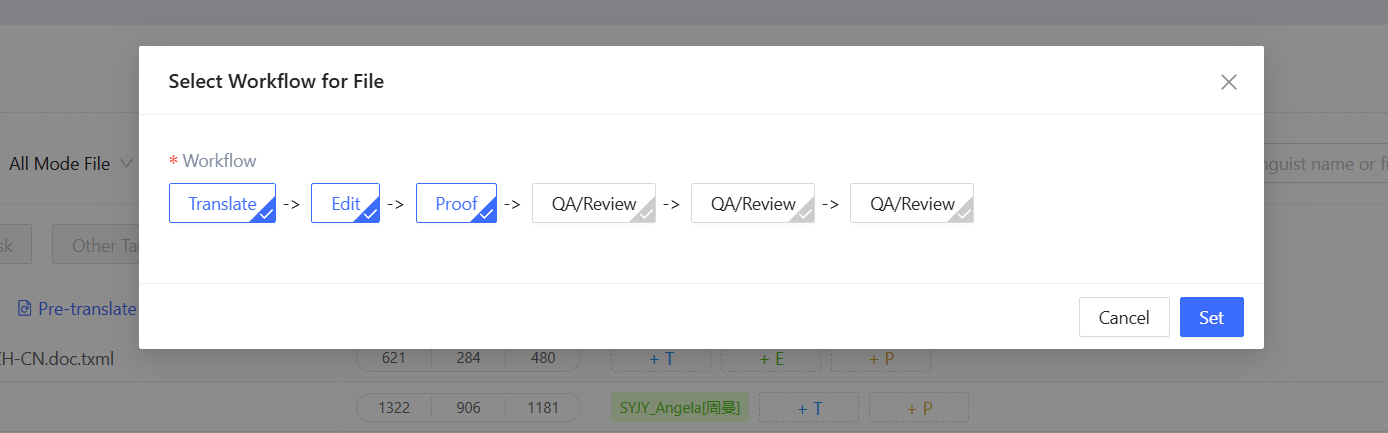Toggle the Proof workflow step

(456, 203)
